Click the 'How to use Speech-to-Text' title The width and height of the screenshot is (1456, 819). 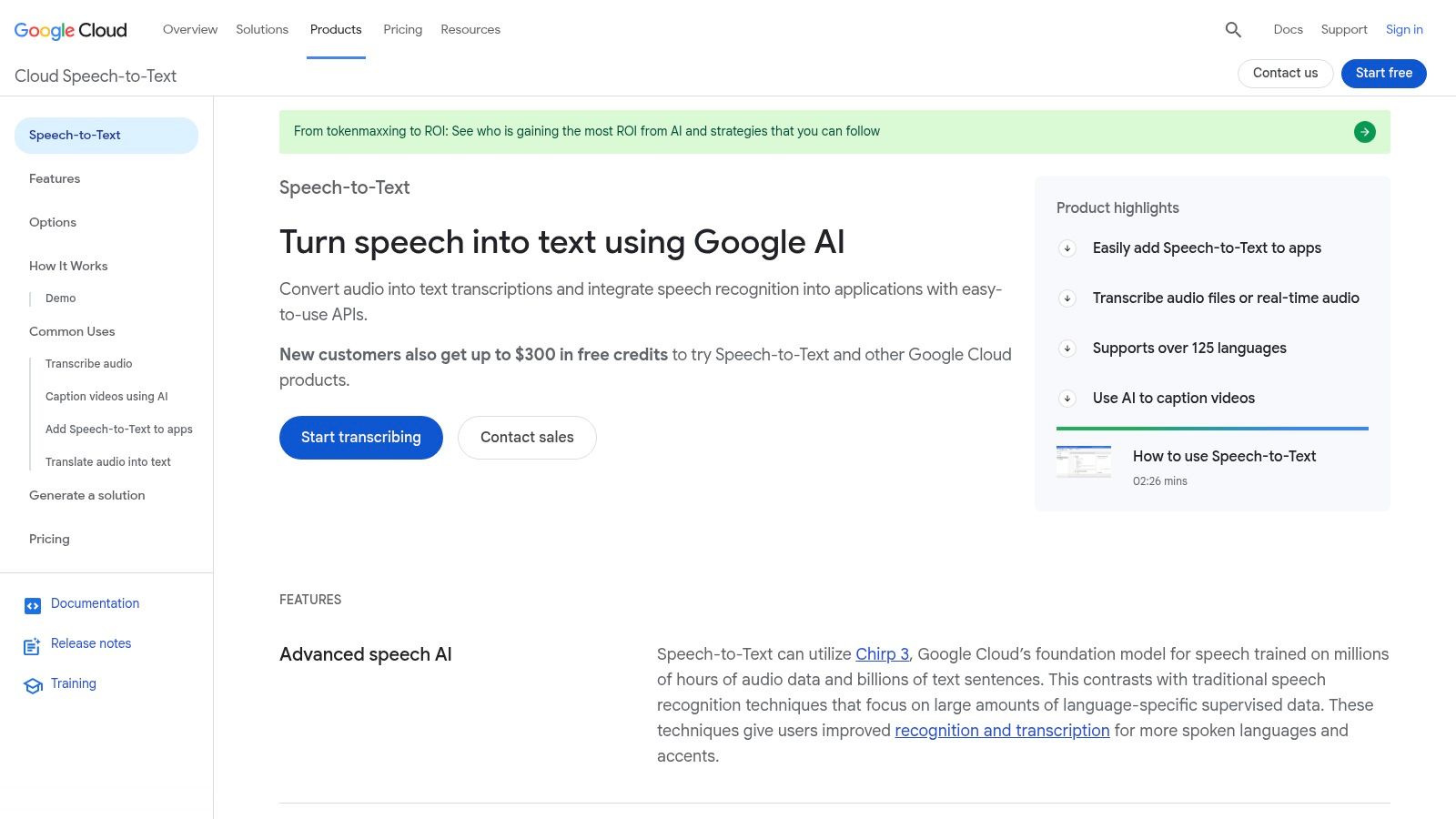tap(1224, 457)
